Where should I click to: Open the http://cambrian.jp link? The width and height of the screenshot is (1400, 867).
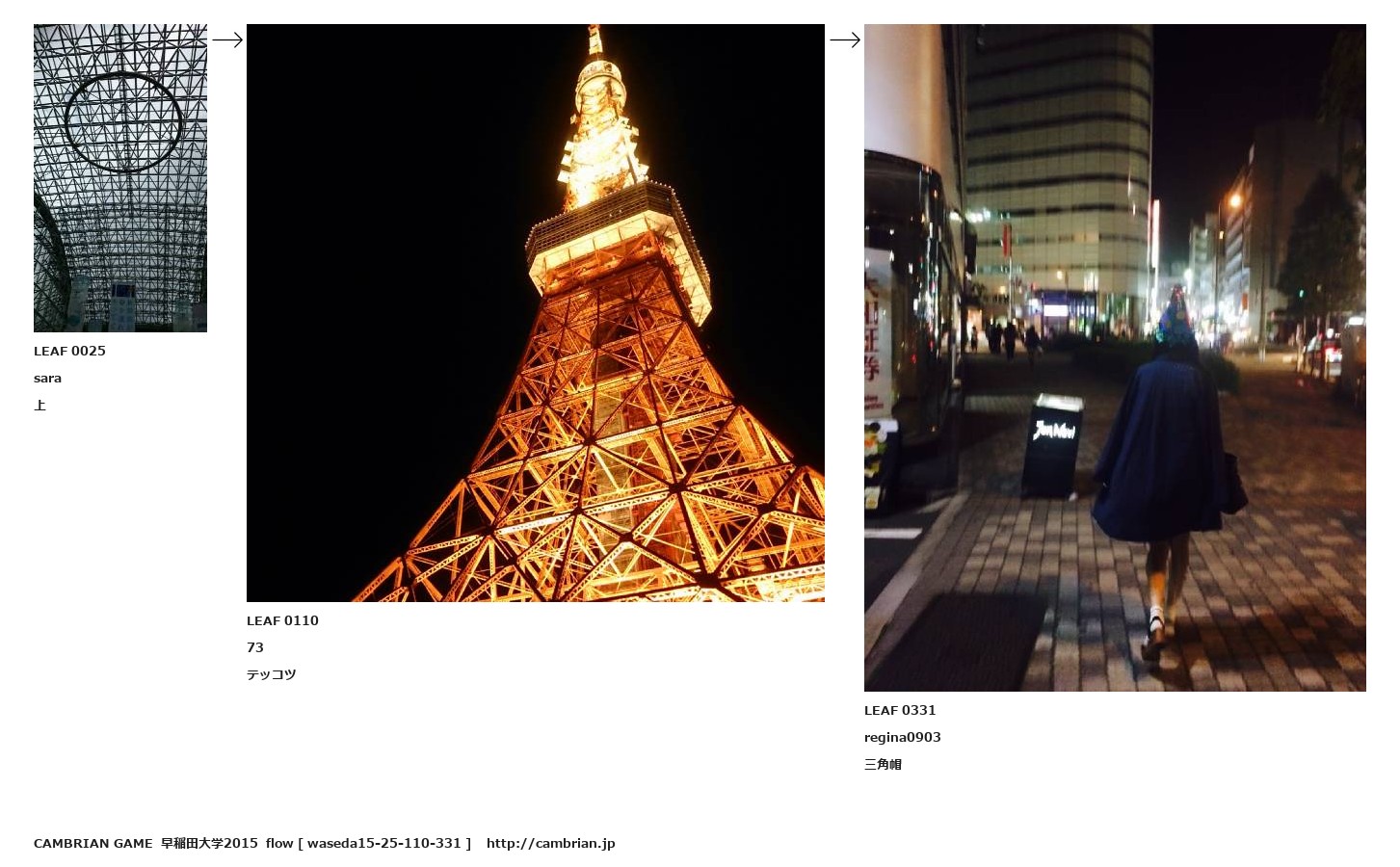pos(550,843)
